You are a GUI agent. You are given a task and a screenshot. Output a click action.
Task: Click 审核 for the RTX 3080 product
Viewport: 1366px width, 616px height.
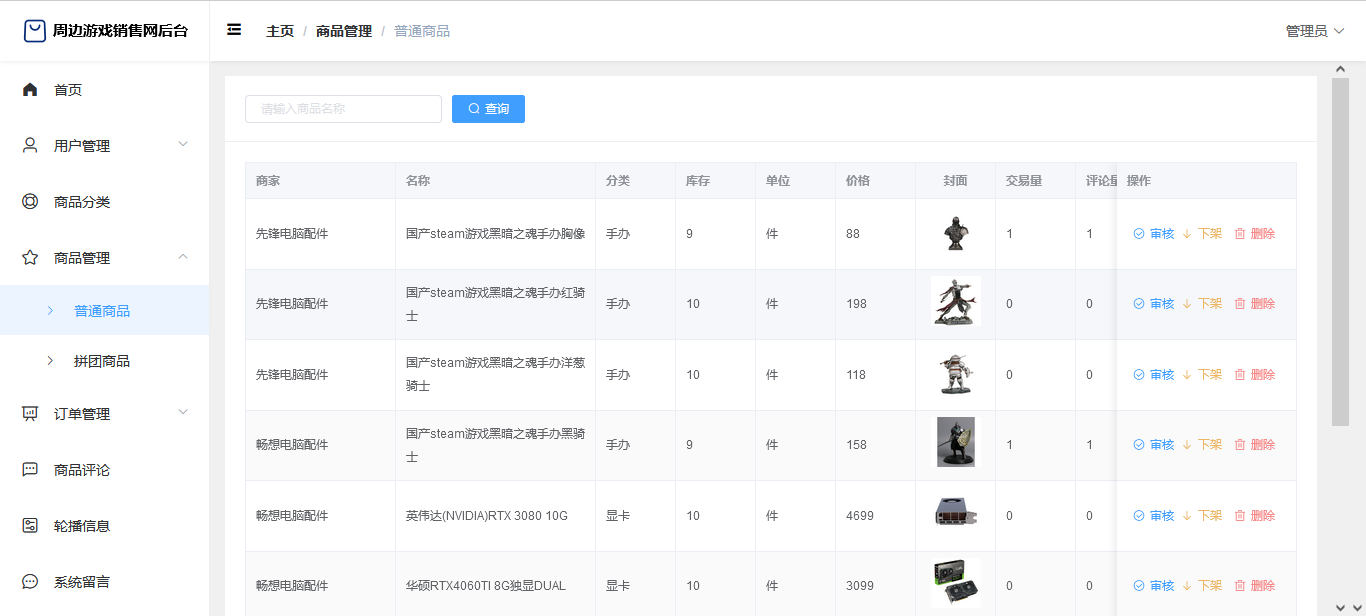click(1154, 516)
